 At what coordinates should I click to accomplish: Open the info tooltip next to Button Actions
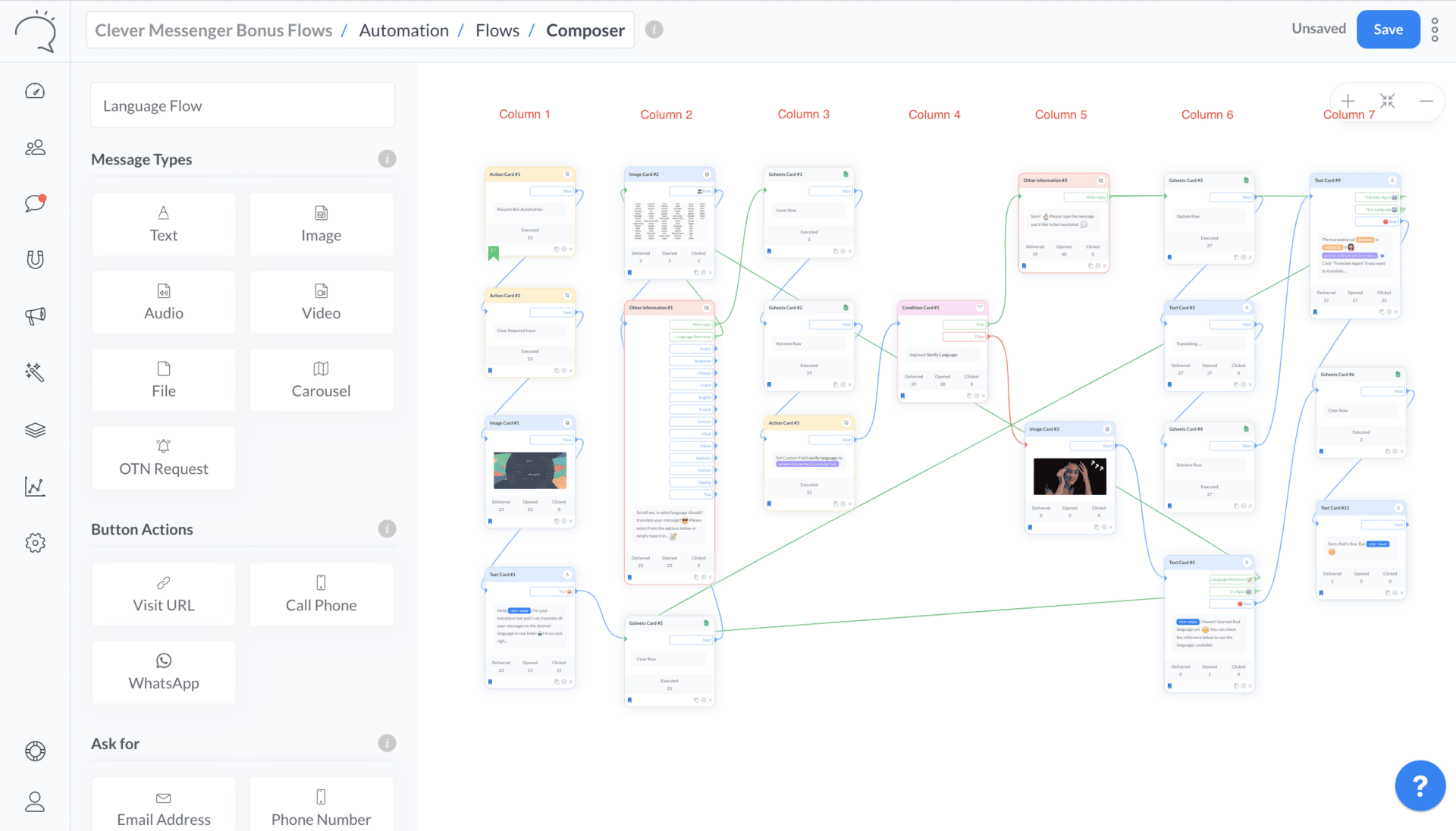387,528
